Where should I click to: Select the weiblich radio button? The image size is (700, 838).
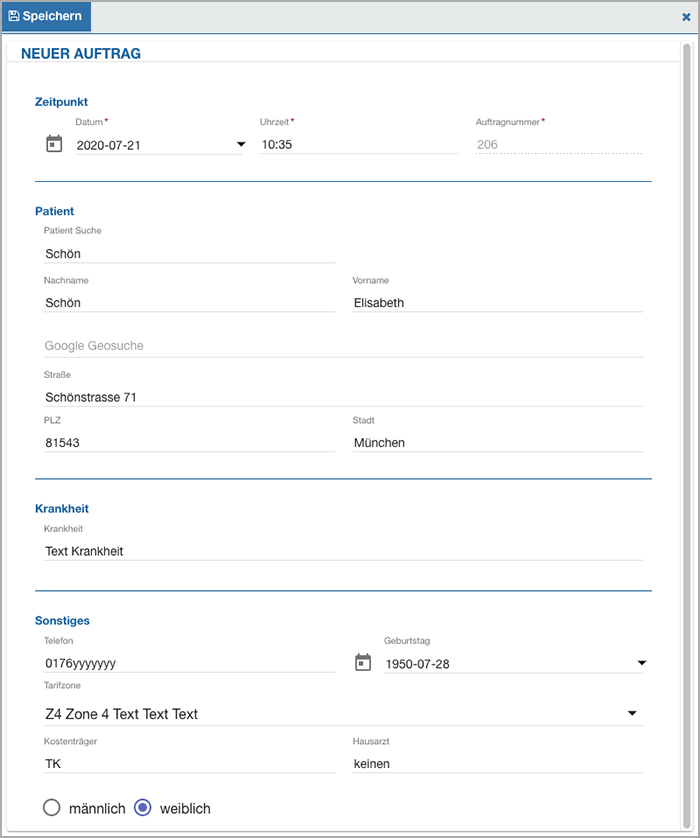pyautogui.click(x=143, y=807)
